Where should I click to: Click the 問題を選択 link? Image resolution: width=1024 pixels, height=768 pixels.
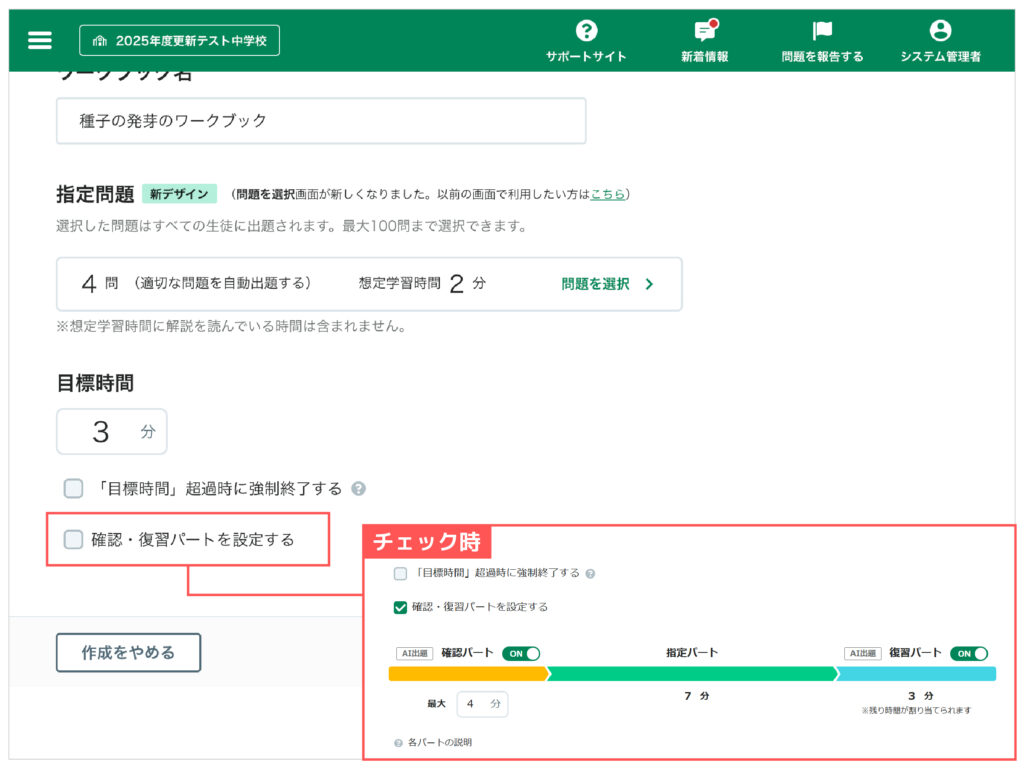[595, 284]
